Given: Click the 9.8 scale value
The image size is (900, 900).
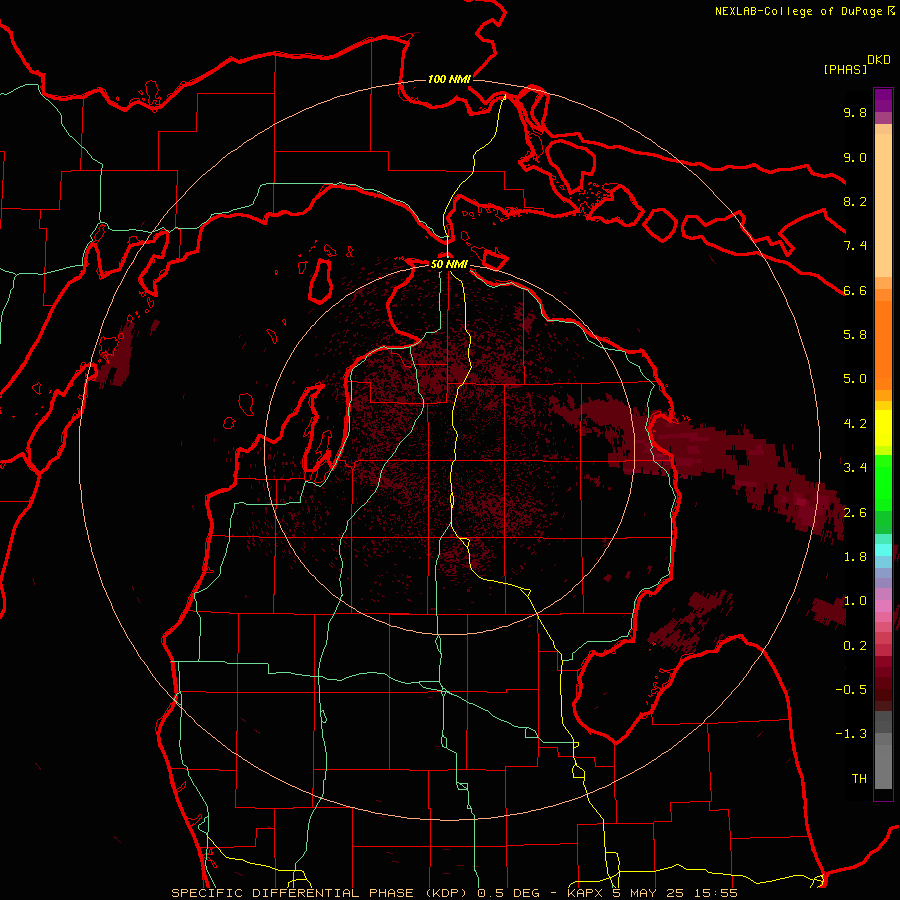Looking at the screenshot, I should point(855,112).
